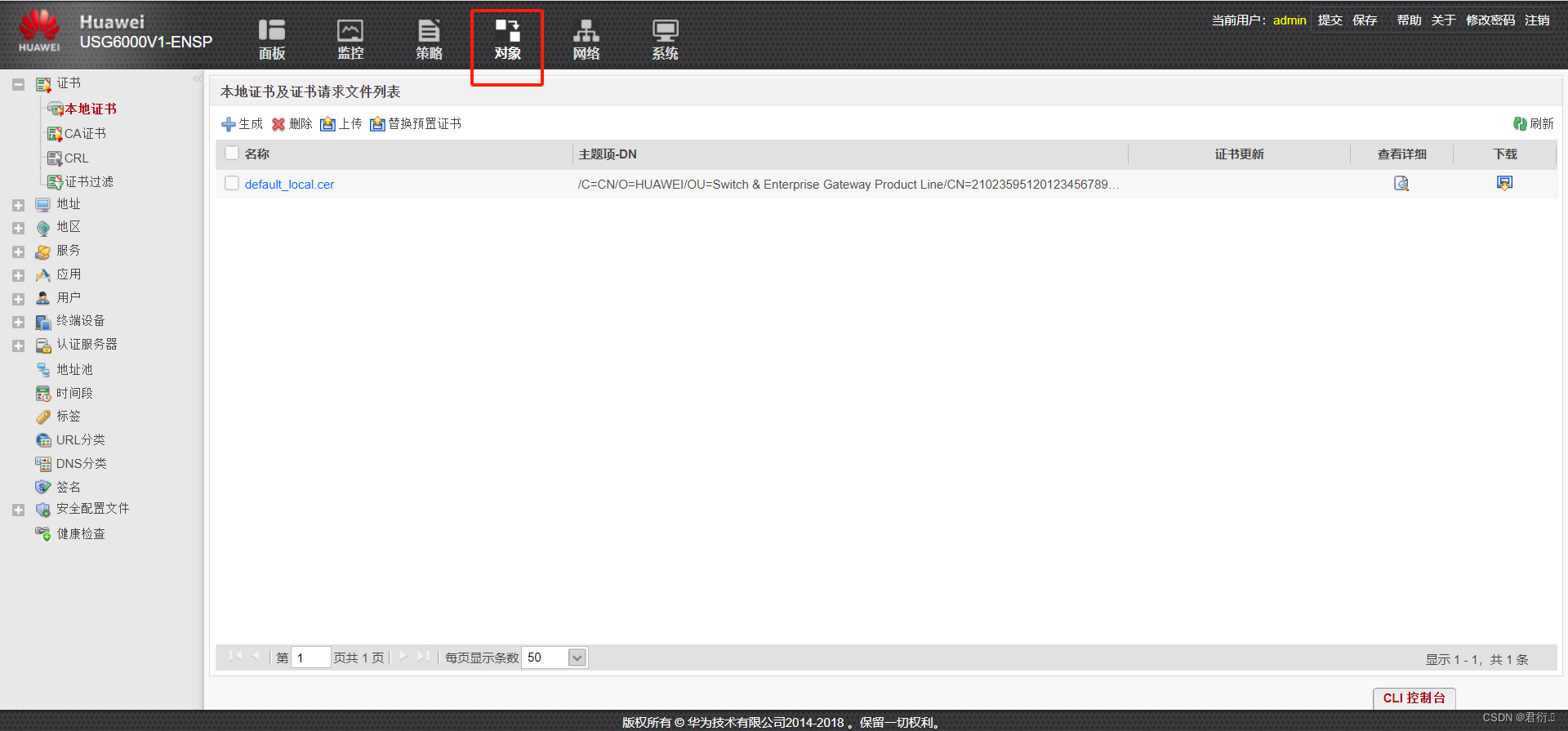
Task: Expand the 安全配置文件 tree node
Action: click(x=18, y=510)
